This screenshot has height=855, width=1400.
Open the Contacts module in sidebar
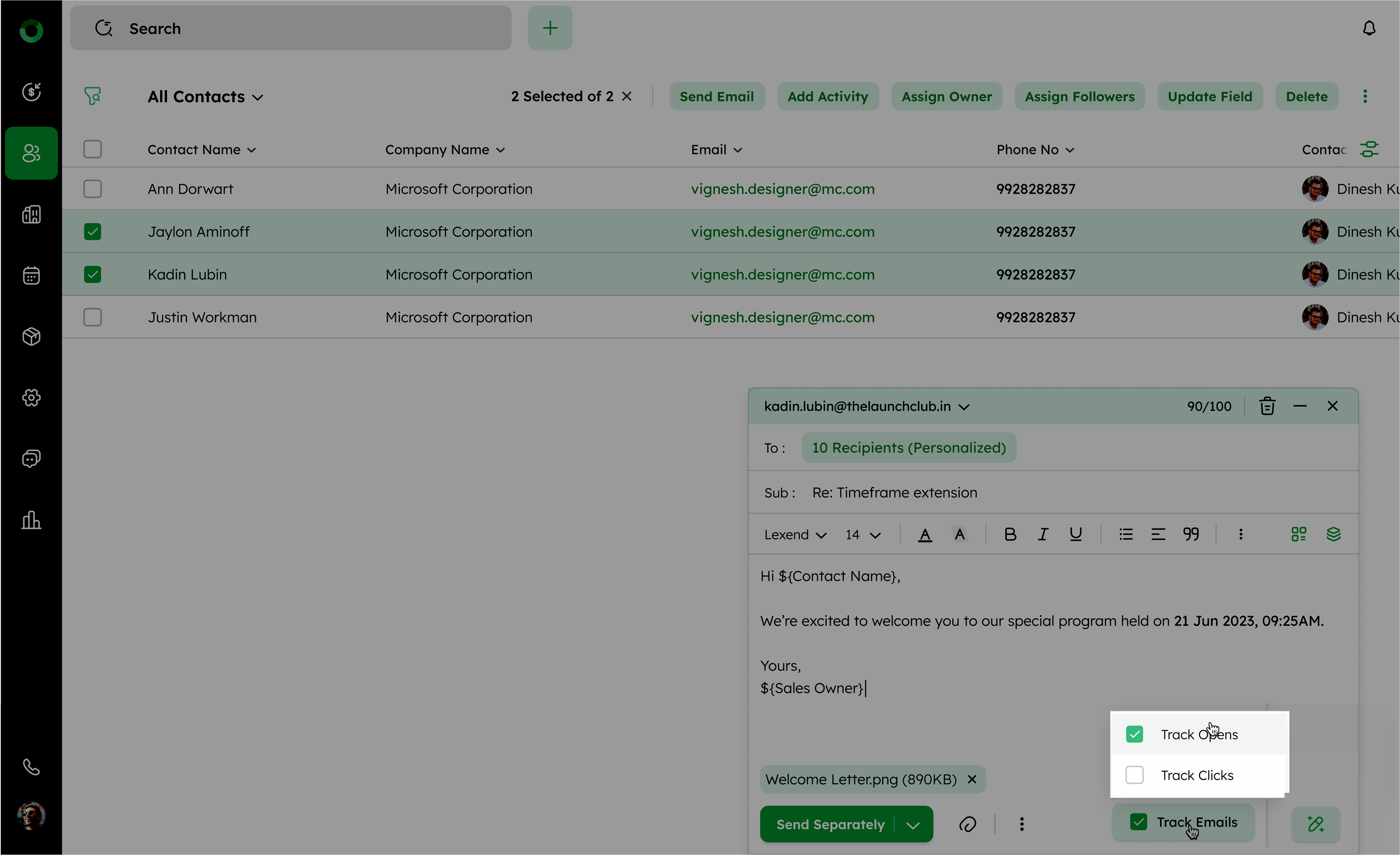click(x=31, y=153)
